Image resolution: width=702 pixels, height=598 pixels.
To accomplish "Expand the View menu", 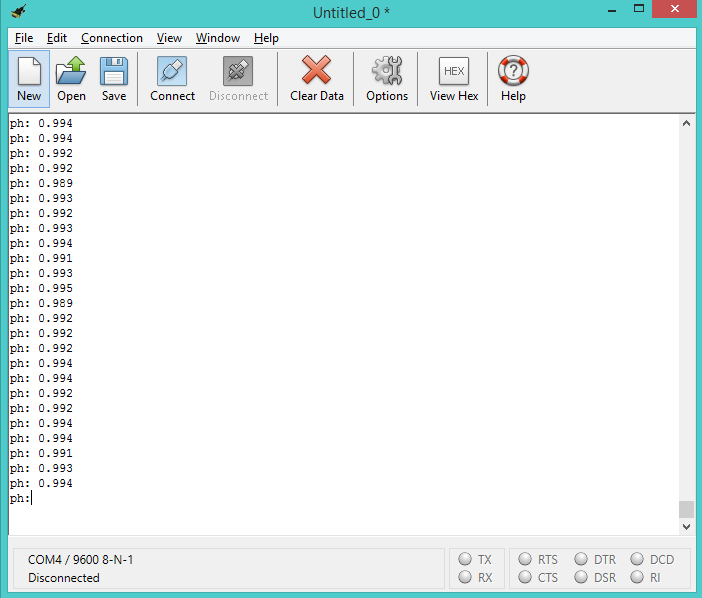I will tap(169, 38).
